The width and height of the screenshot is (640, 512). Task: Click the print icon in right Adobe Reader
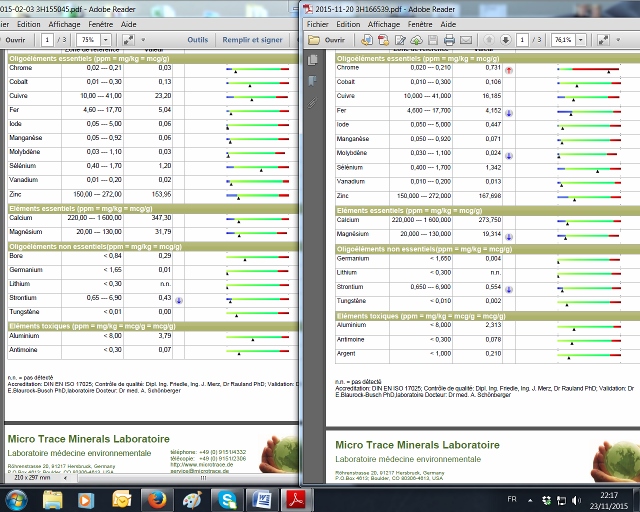[x=449, y=40]
